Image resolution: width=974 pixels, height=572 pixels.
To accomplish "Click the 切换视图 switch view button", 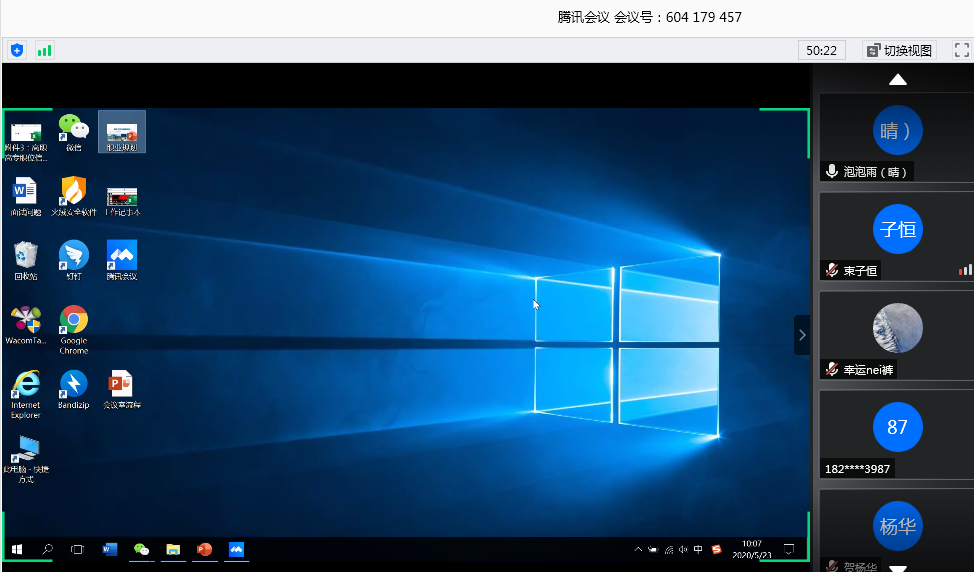I will tap(899, 50).
